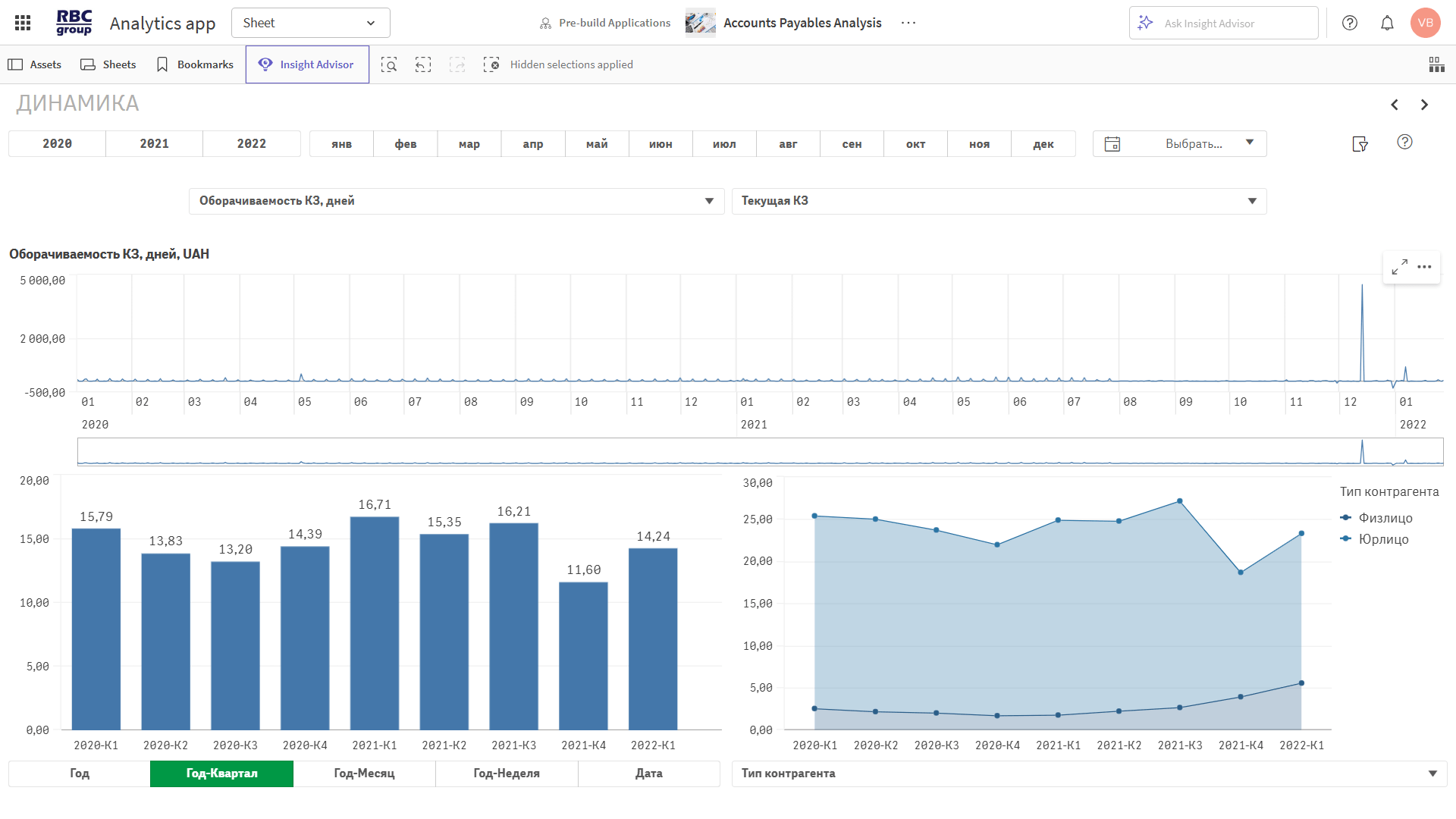Open the help question mark icon in header
Viewport: 1456px width, 819px height.
tap(1350, 23)
